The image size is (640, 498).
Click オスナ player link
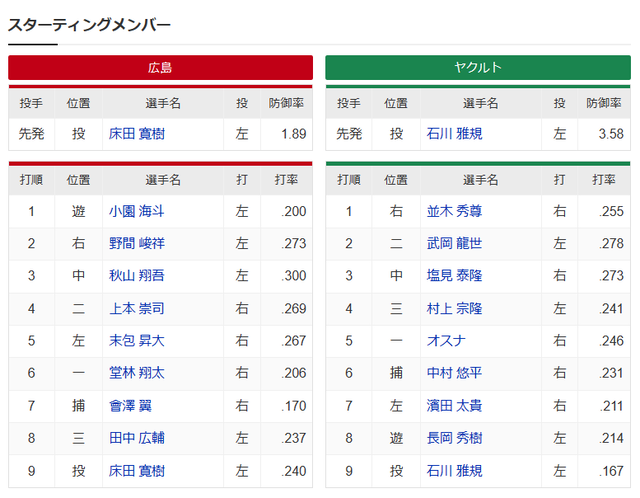point(446,340)
